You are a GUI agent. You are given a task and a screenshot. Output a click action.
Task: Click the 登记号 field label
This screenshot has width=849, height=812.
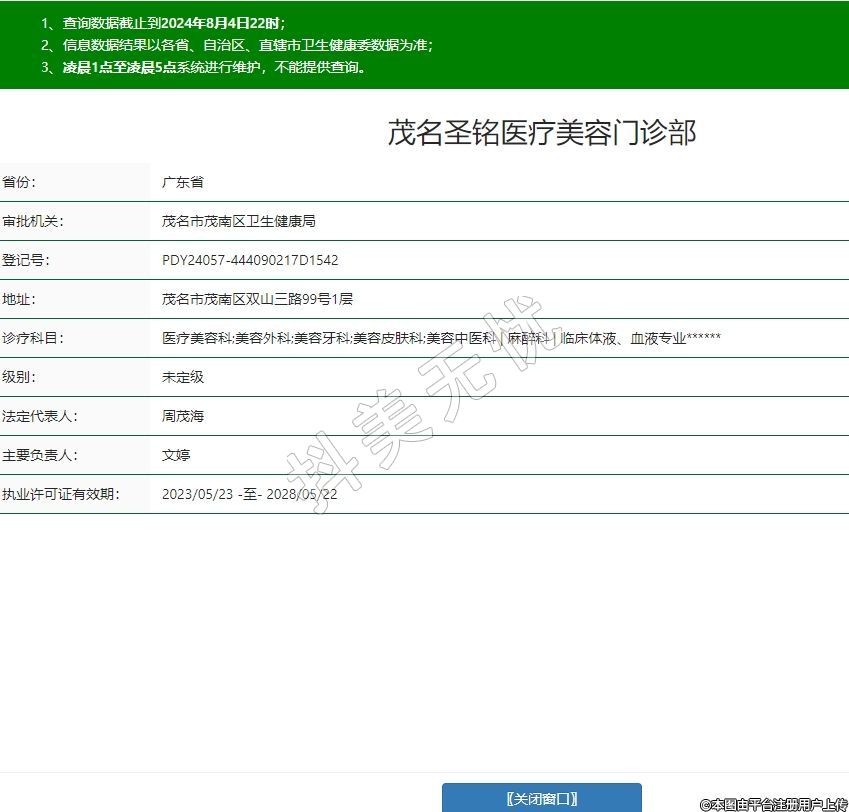[x=27, y=260]
